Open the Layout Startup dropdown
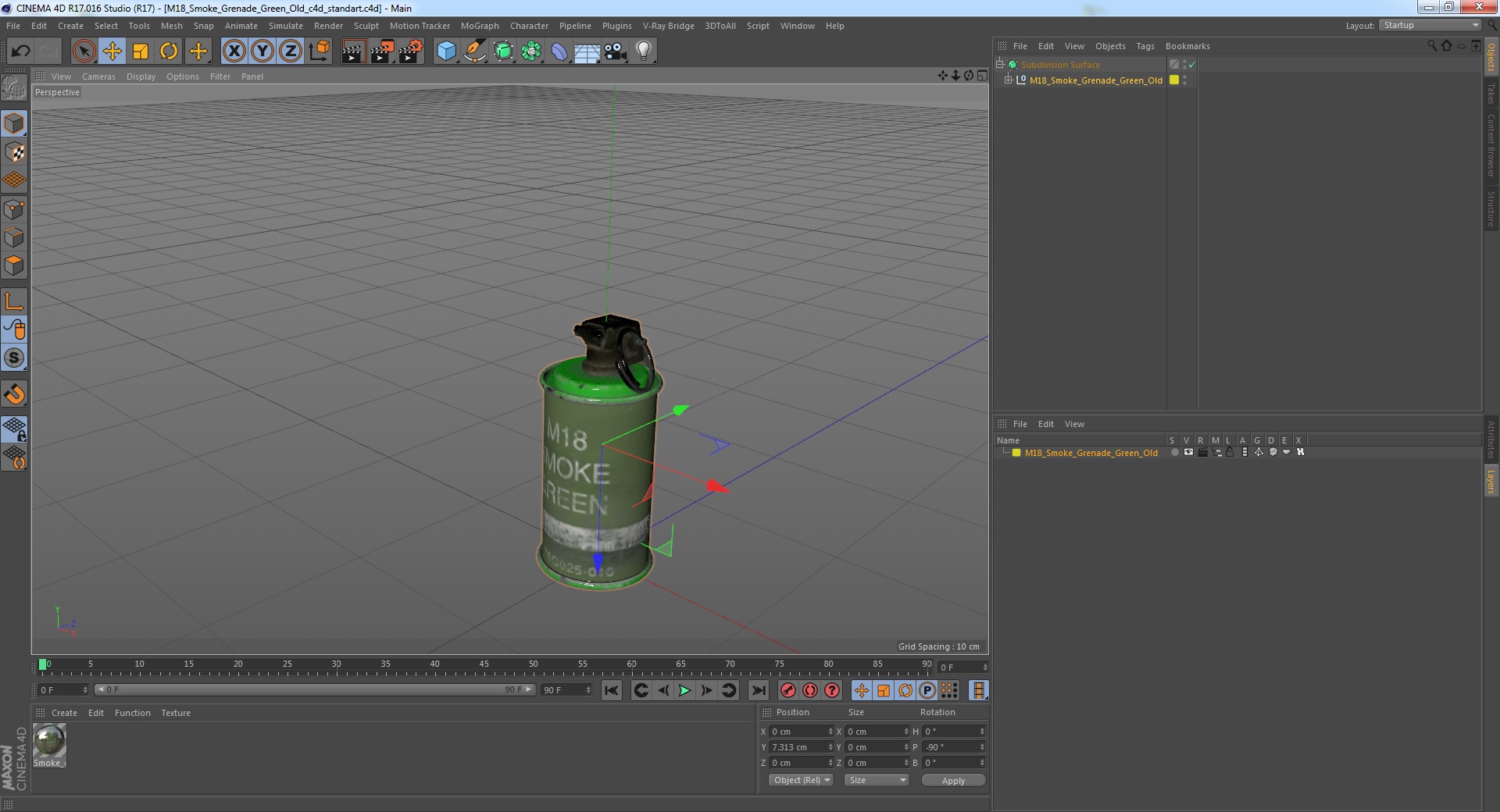The height and width of the screenshot is (812, 1500). point(1430,26)
